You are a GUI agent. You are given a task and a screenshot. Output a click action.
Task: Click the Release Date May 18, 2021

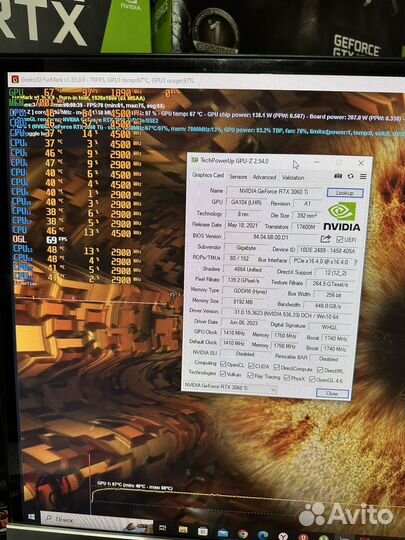tap(242, 225)
